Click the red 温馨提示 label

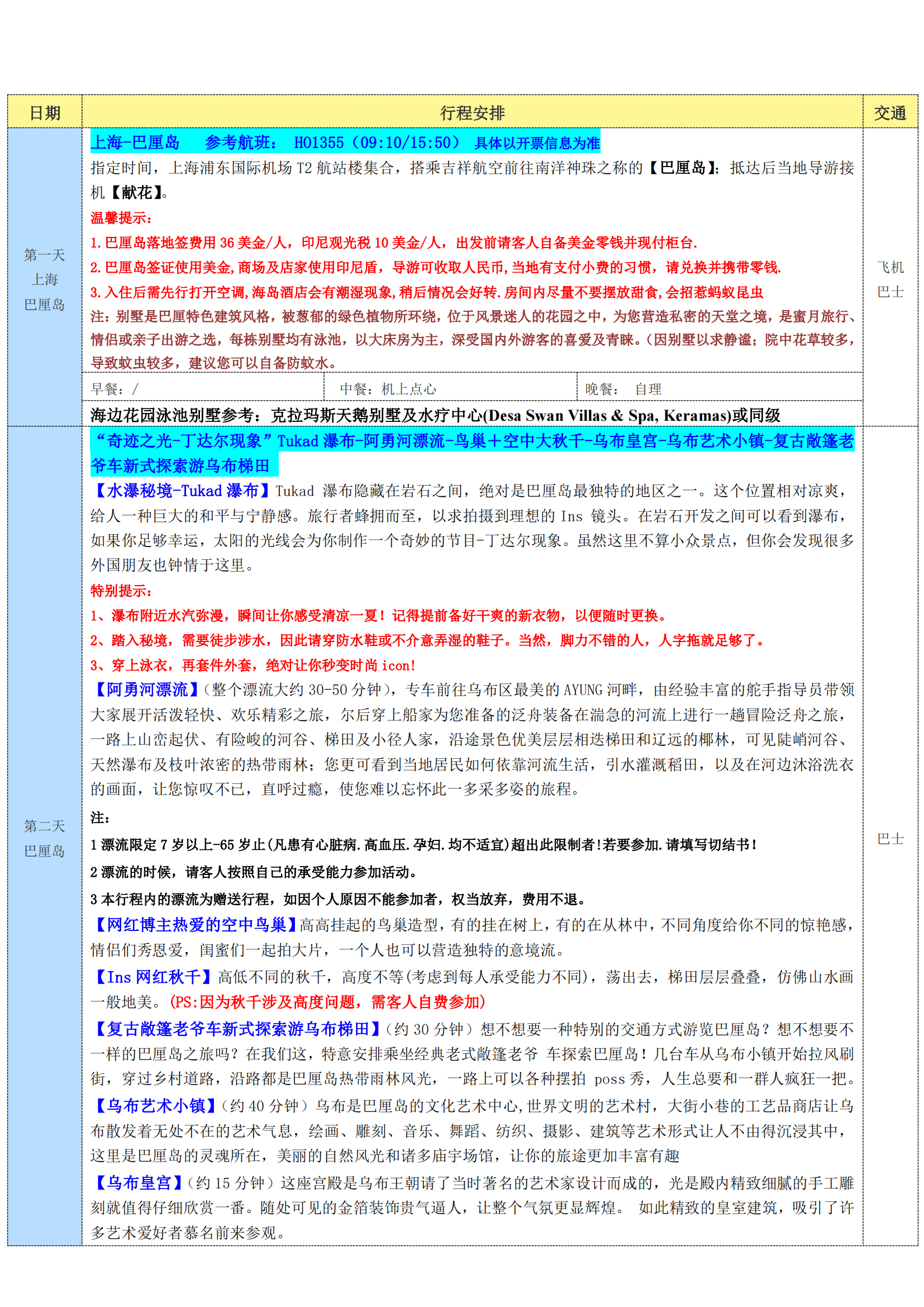(x=121, y=217)
